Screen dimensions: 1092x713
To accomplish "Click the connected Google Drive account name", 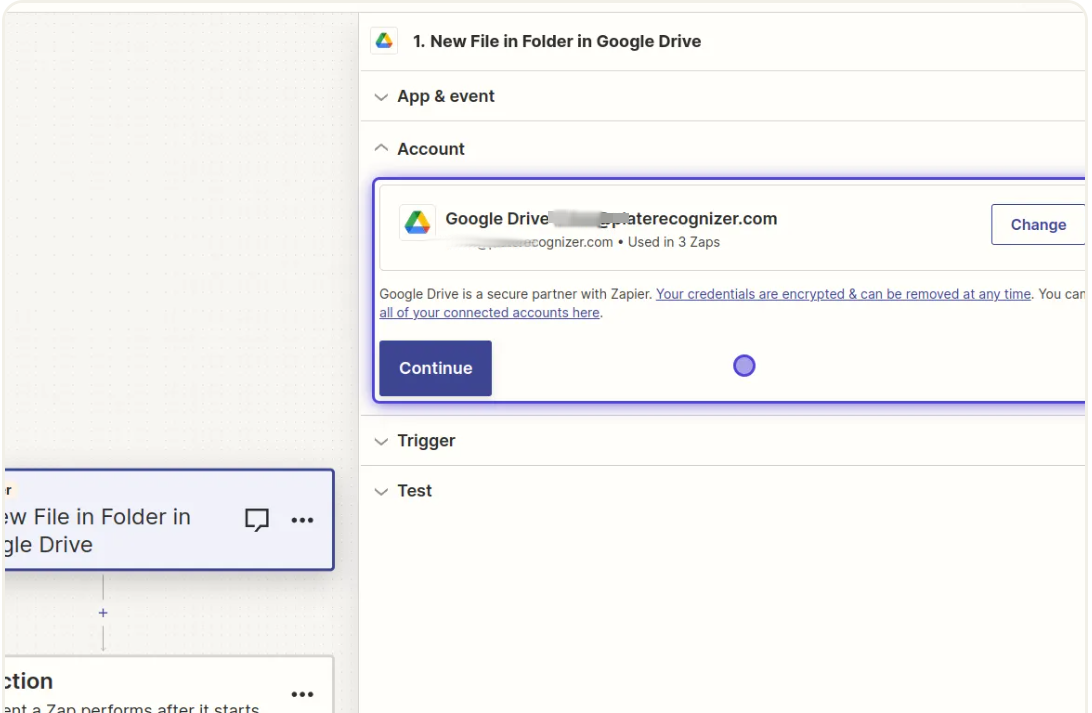I will (610, 219).
